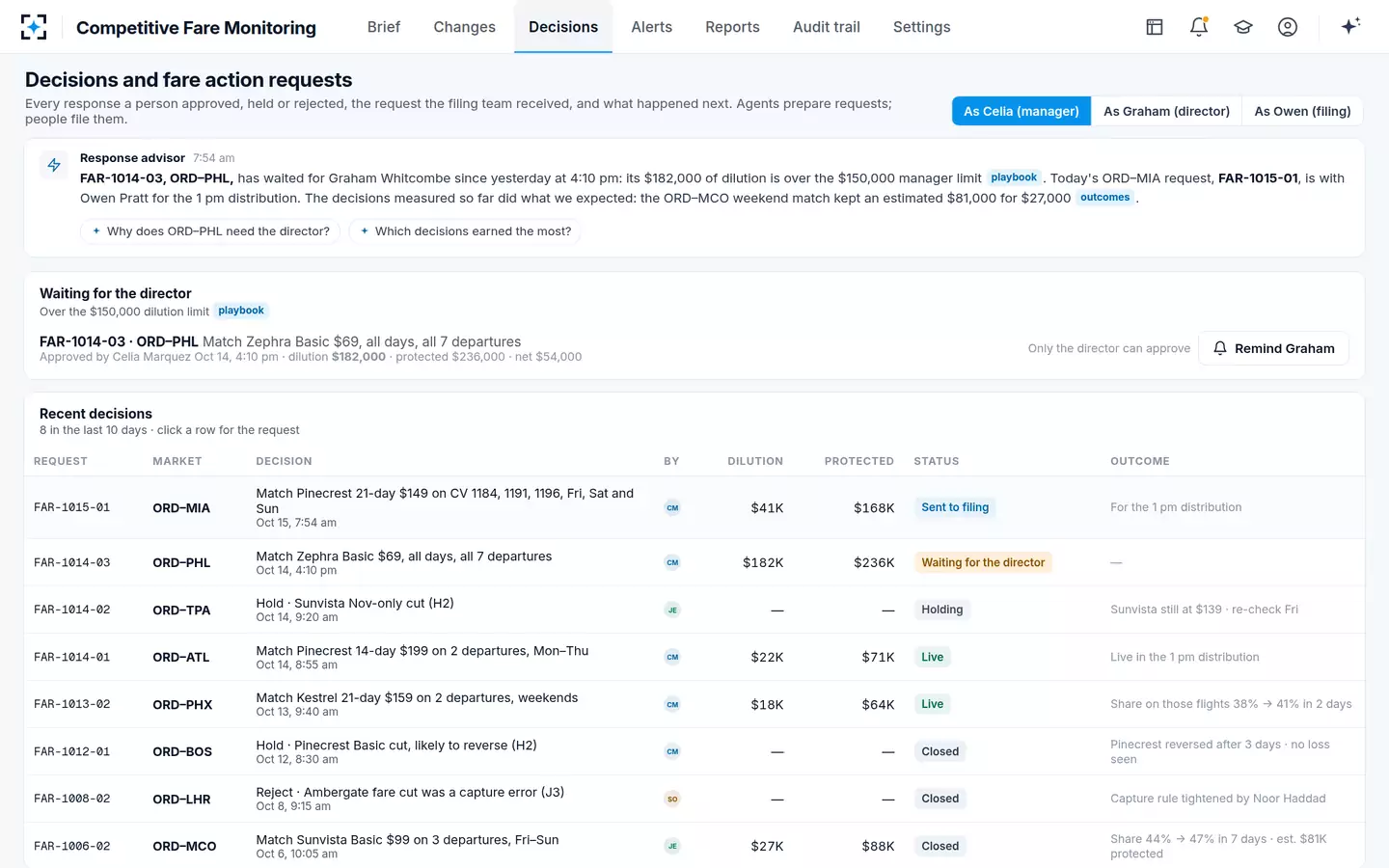Switch view to As Celia (manager)

click(1021, 111)
